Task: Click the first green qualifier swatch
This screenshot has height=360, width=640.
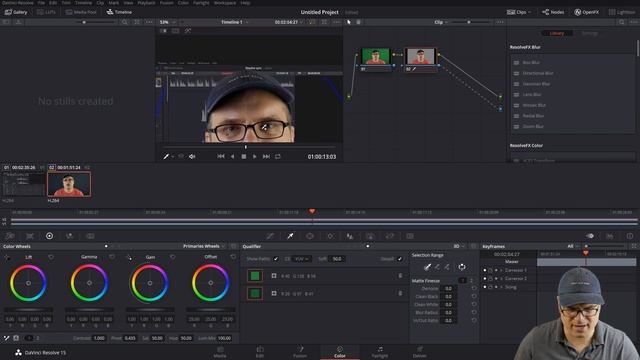Action: click(x=255, y=276)
